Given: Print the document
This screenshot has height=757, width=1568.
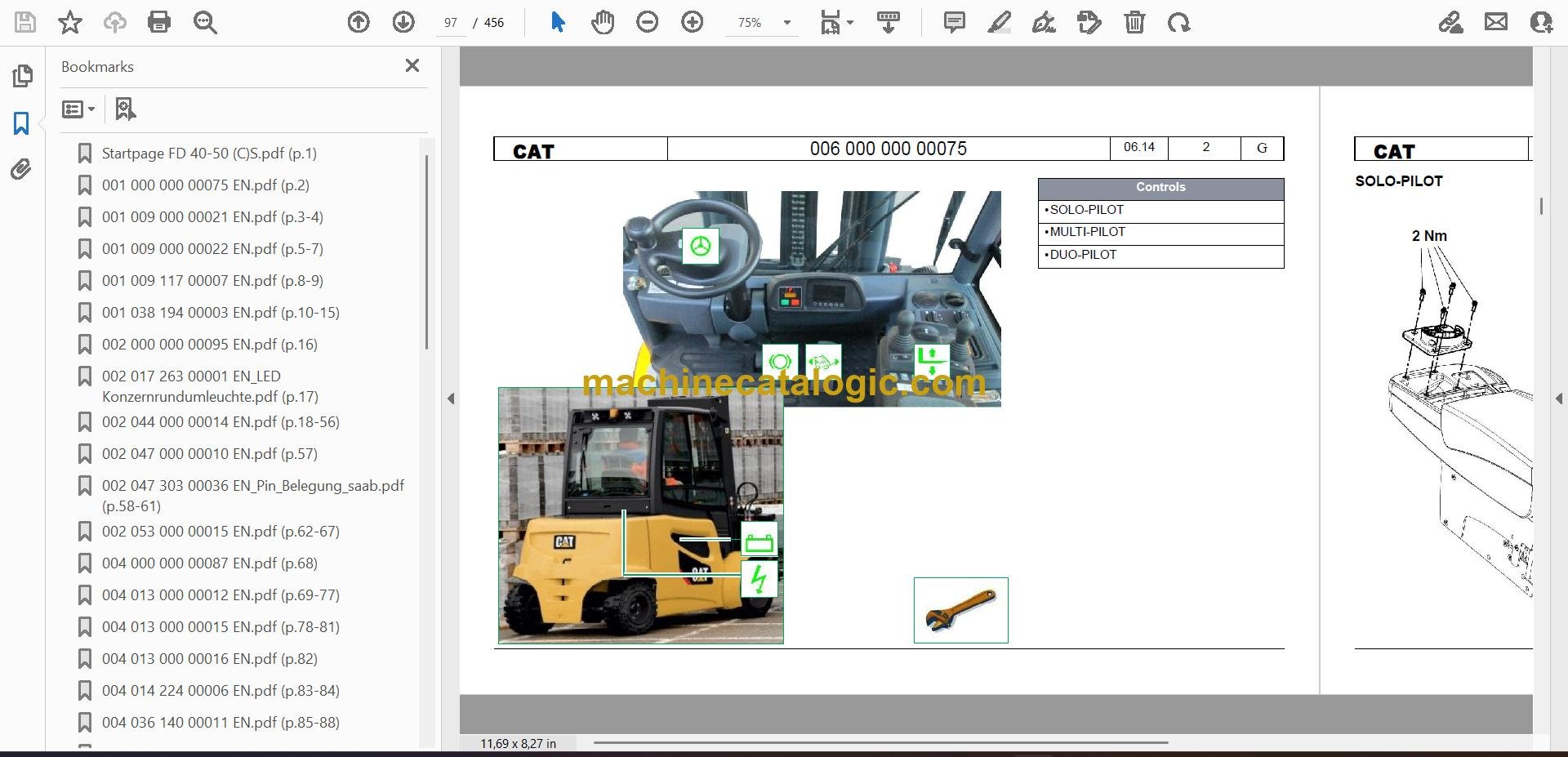Looking at the screenshot, I should [159, 22].
